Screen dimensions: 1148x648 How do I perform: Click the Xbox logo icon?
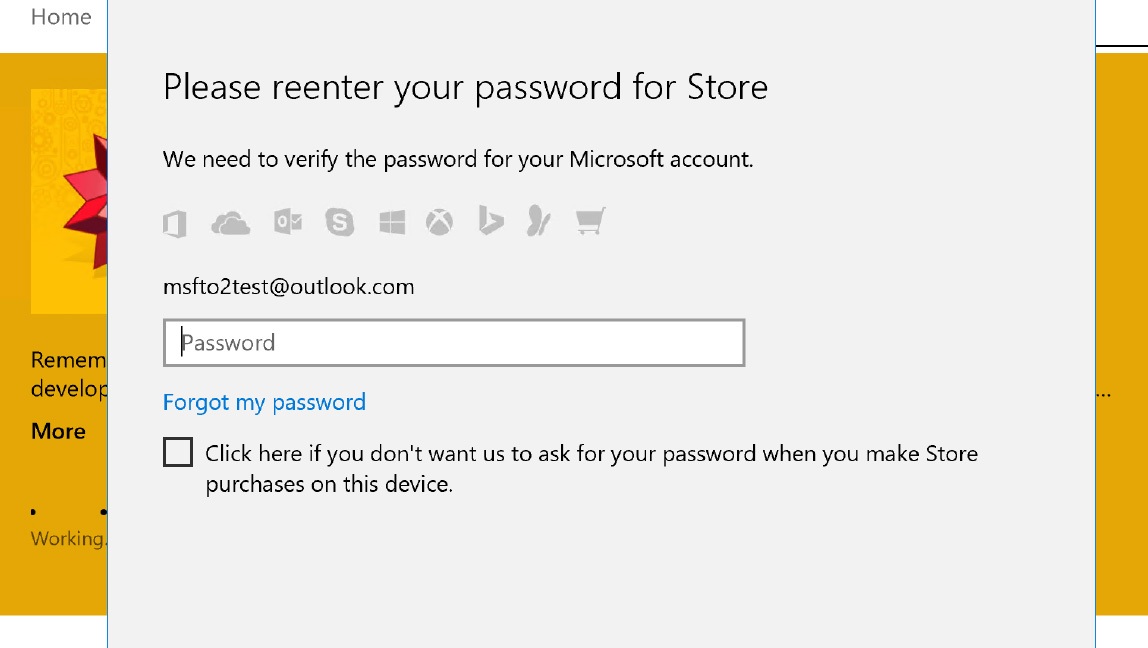pos(439,222)
